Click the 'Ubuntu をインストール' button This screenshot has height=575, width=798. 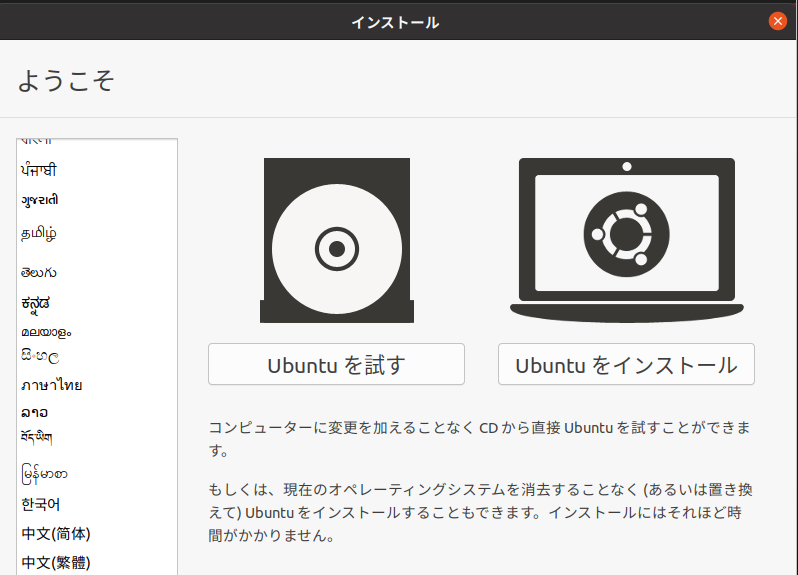[x=626, y=364]
